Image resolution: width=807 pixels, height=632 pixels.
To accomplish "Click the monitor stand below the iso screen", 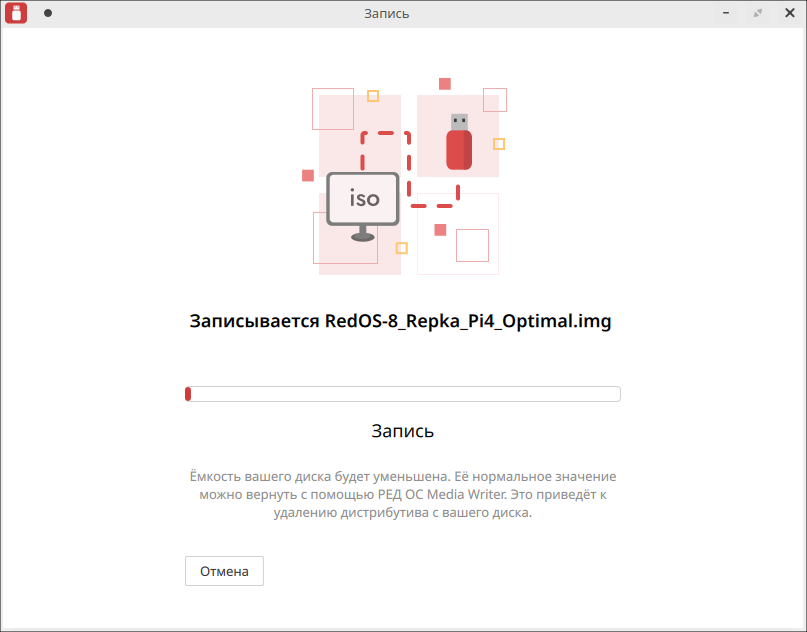I will click(x=363, y=235).
